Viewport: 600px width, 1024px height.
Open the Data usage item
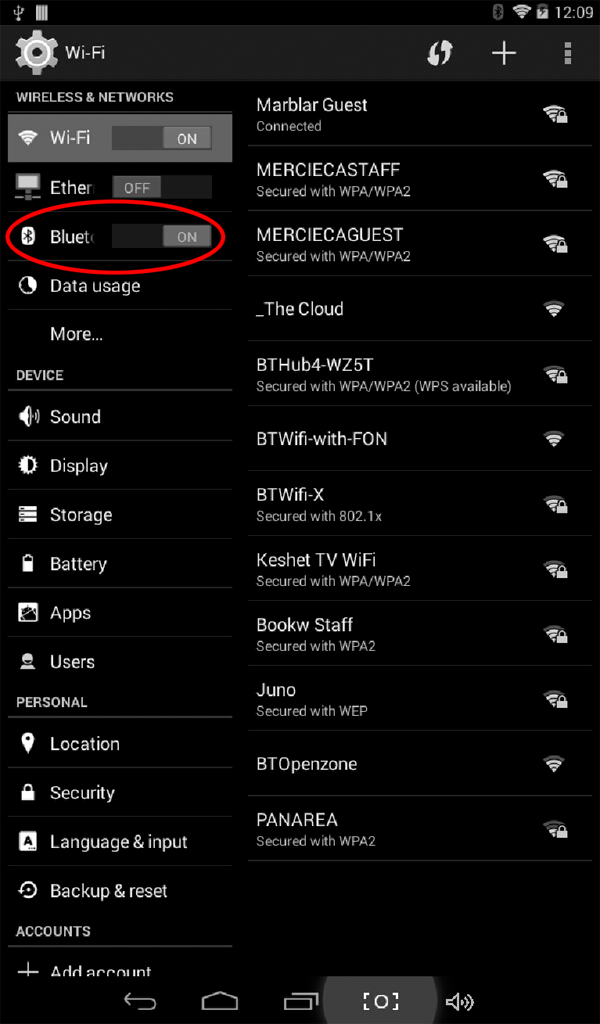pyautogui.click(x=120, y=286)
